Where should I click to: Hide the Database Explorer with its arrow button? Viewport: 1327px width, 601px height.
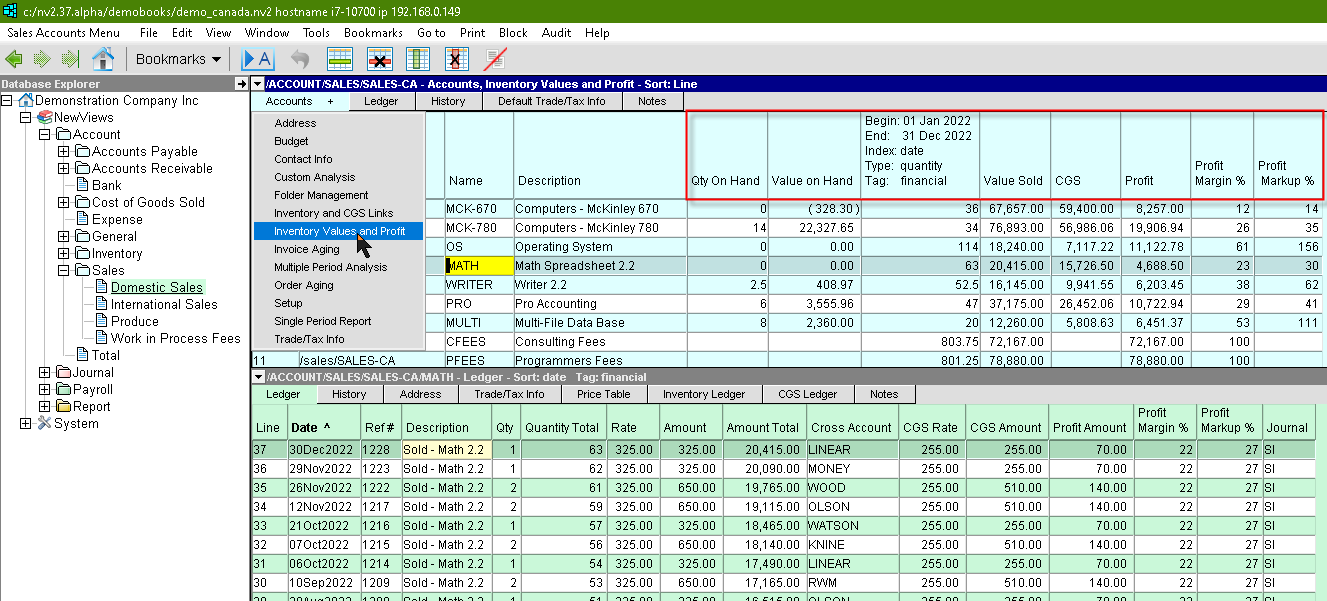pyautogui.click(x=241, y=84)
